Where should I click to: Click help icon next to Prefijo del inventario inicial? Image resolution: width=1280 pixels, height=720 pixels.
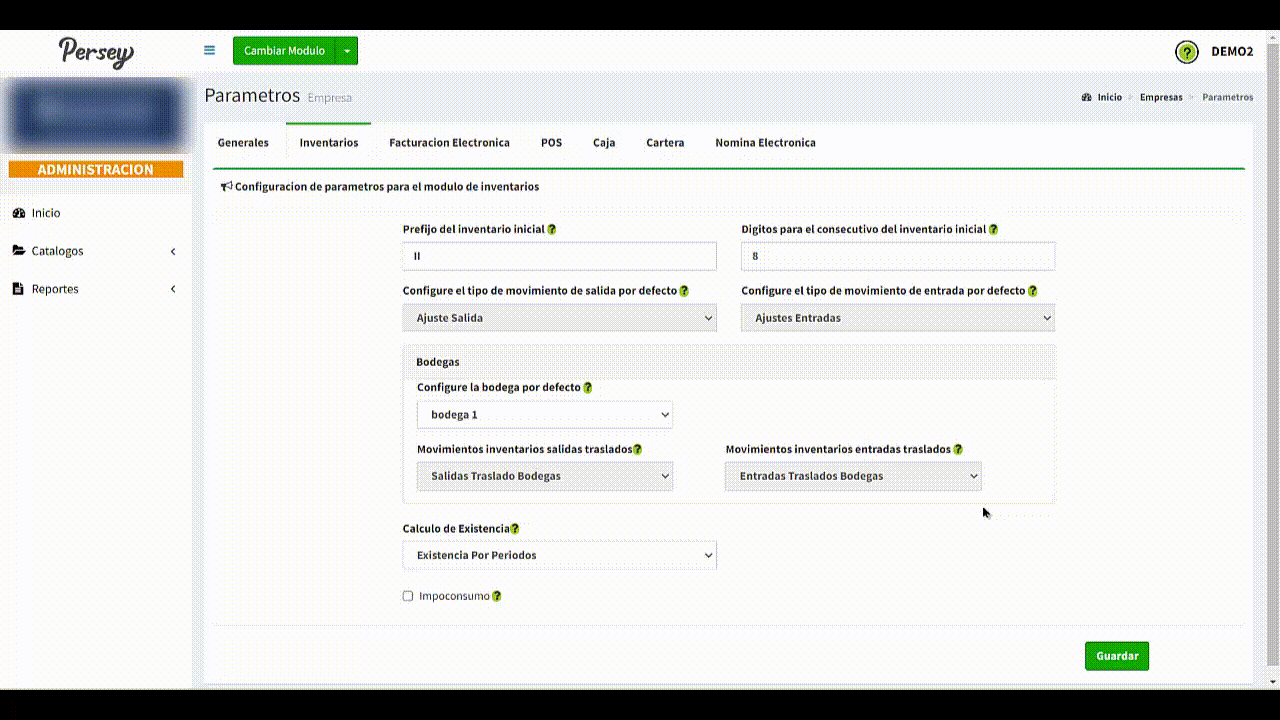(552, 229)
